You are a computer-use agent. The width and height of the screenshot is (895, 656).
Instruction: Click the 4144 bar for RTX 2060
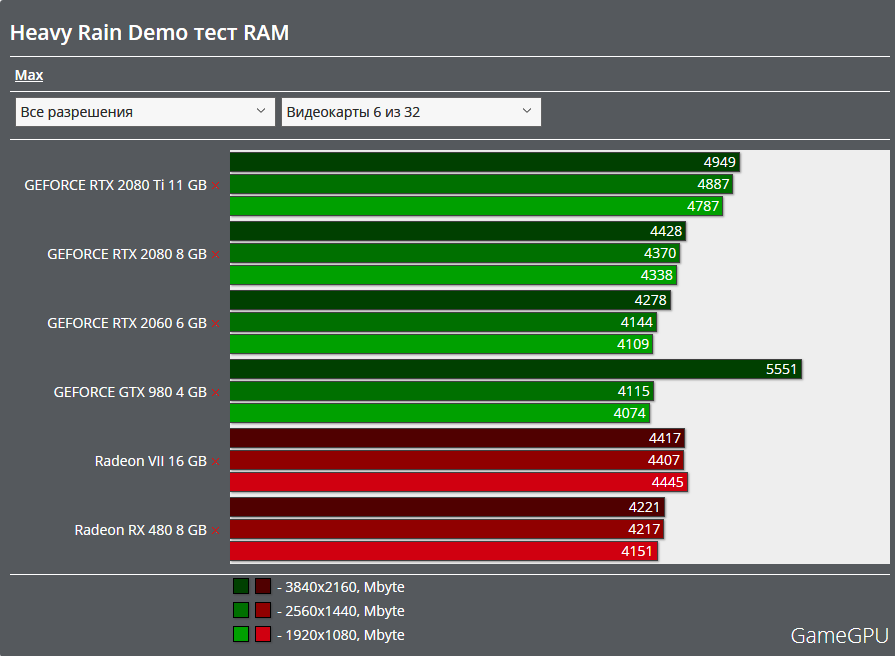(443, 322)
